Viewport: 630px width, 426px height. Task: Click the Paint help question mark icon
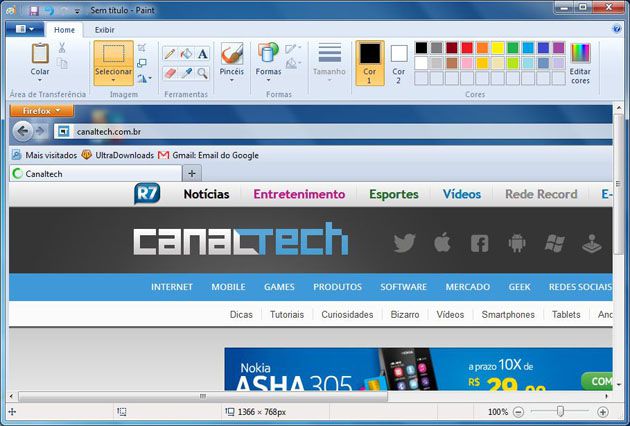point(616,29)
